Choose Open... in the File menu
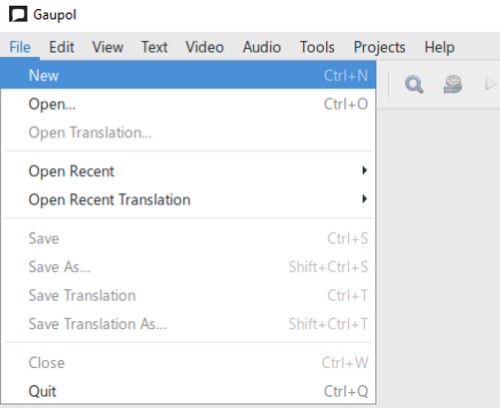The width and height of the screenshot is (500, 408). pyautogui.click(x=188, y=104)
